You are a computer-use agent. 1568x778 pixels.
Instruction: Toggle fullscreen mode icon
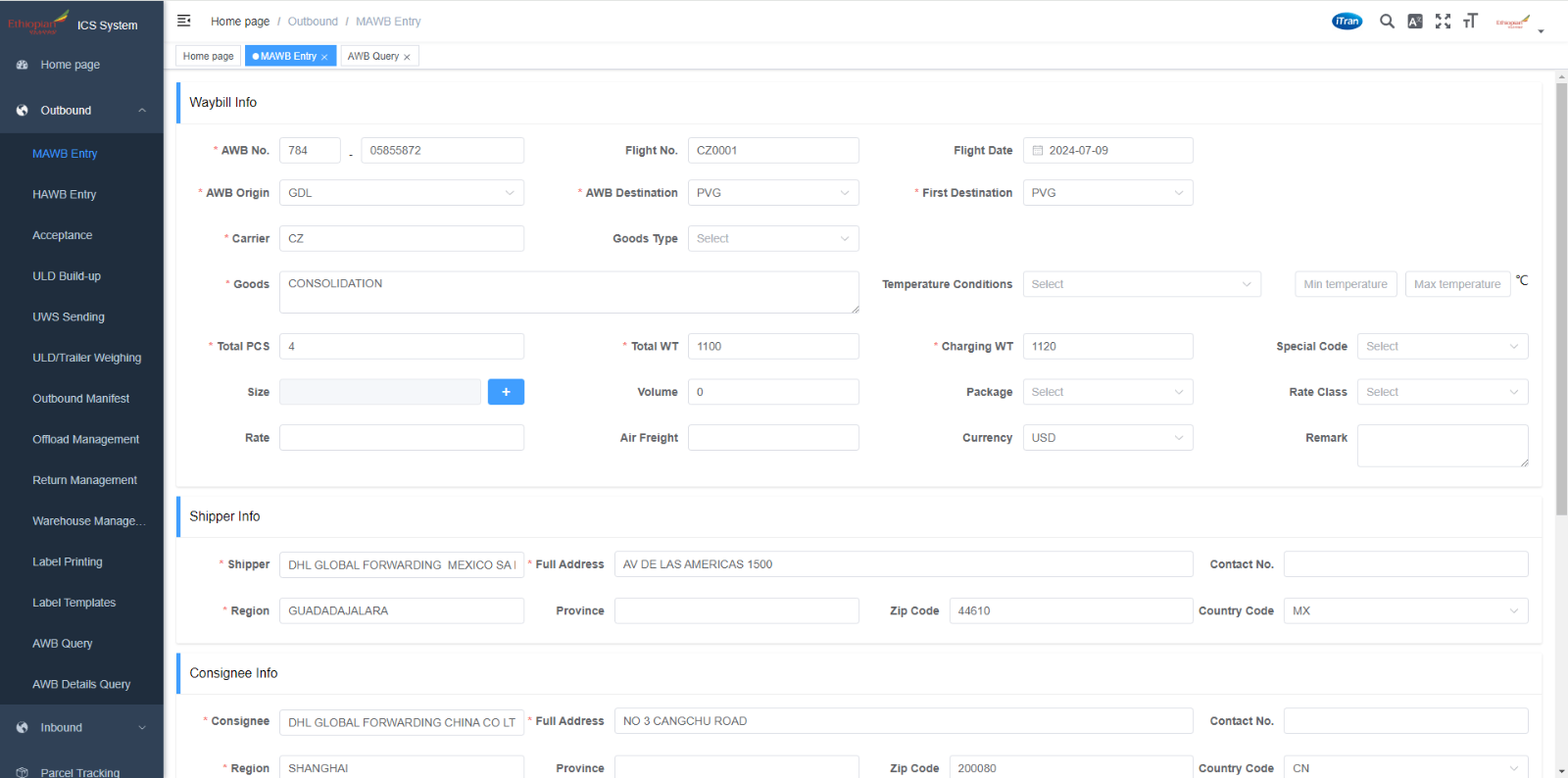coord(1443,22)
